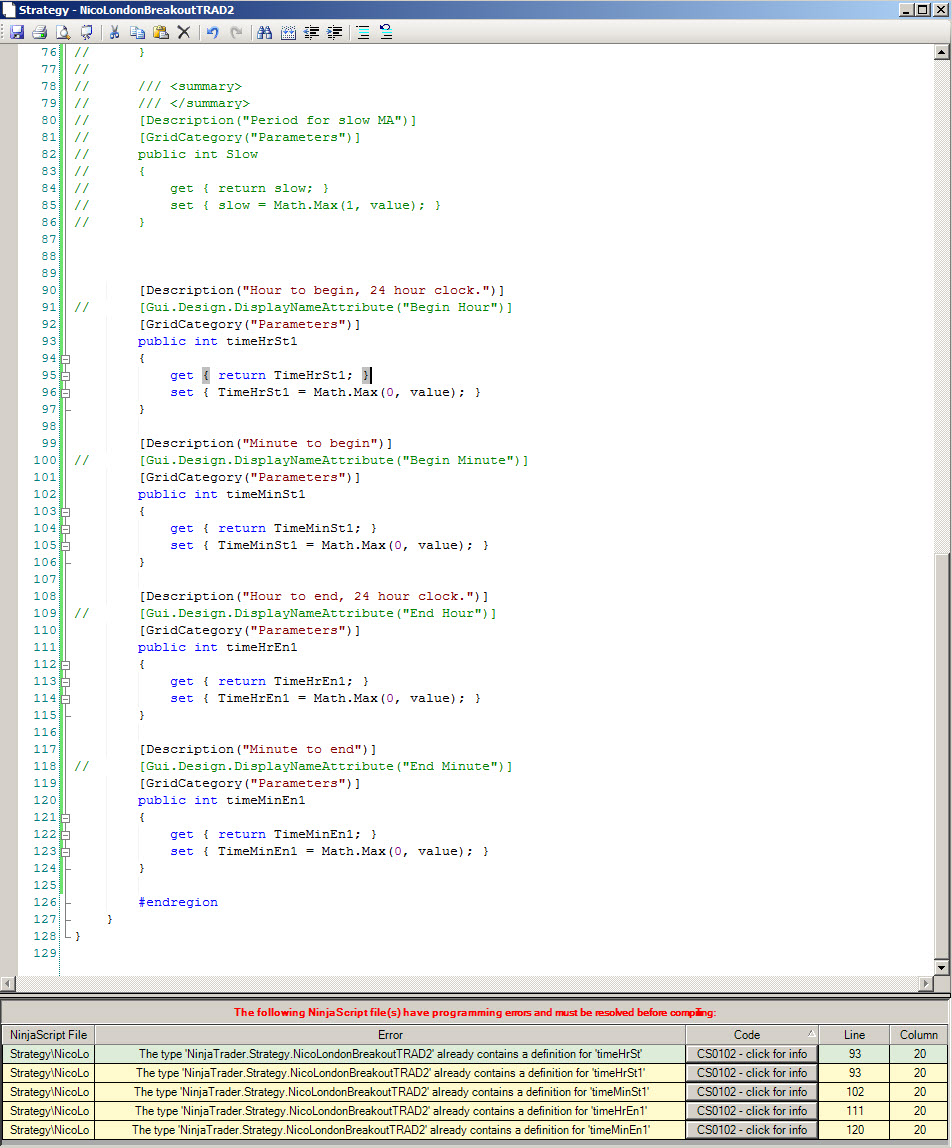The width and height of the screenshot is (952, 1148).
Task: Click the Delete X icon in the toolbar
Action: click(x=184, y=32)
